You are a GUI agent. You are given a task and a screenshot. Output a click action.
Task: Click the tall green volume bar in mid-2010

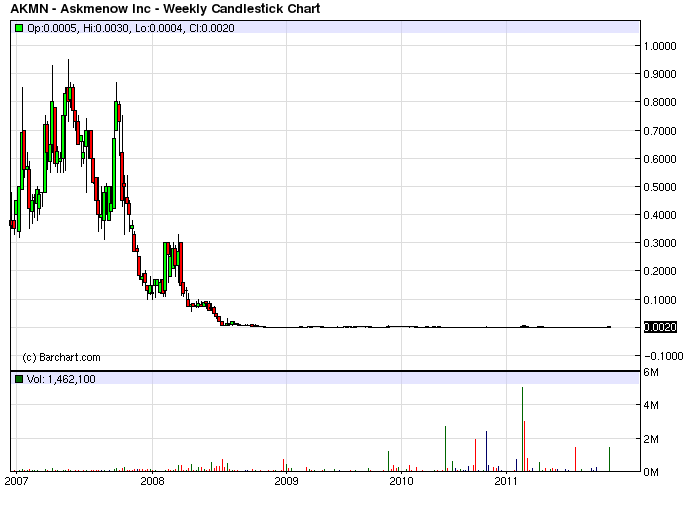445,449
